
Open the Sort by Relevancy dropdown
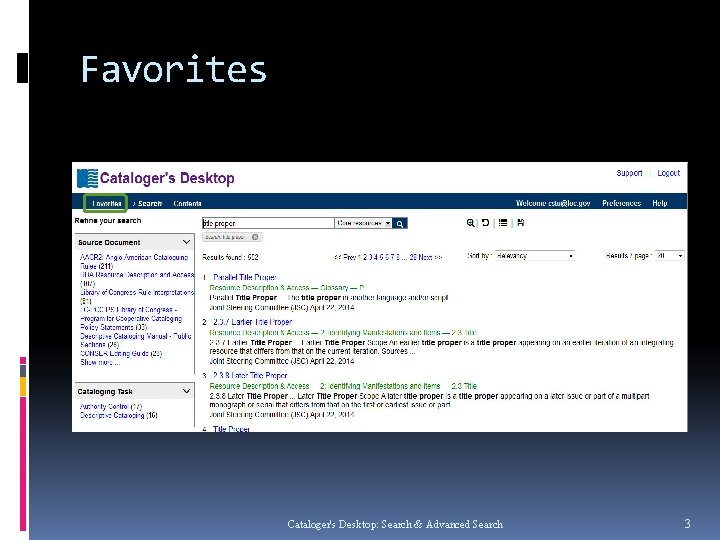click(534, 256)
